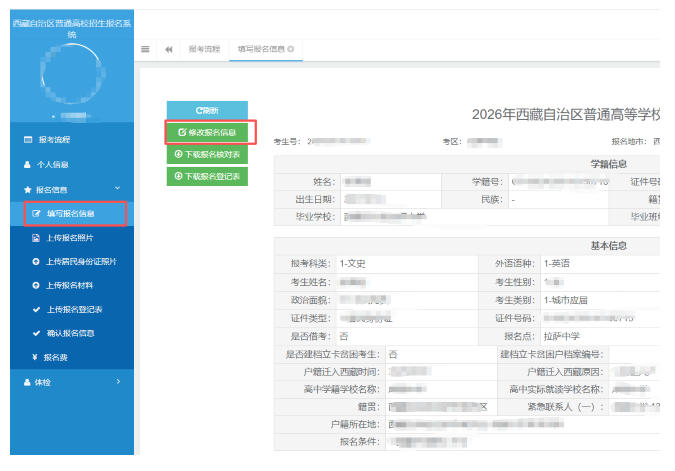
Task: Click the 户籍所在地 label
Action: coord(355,425)
